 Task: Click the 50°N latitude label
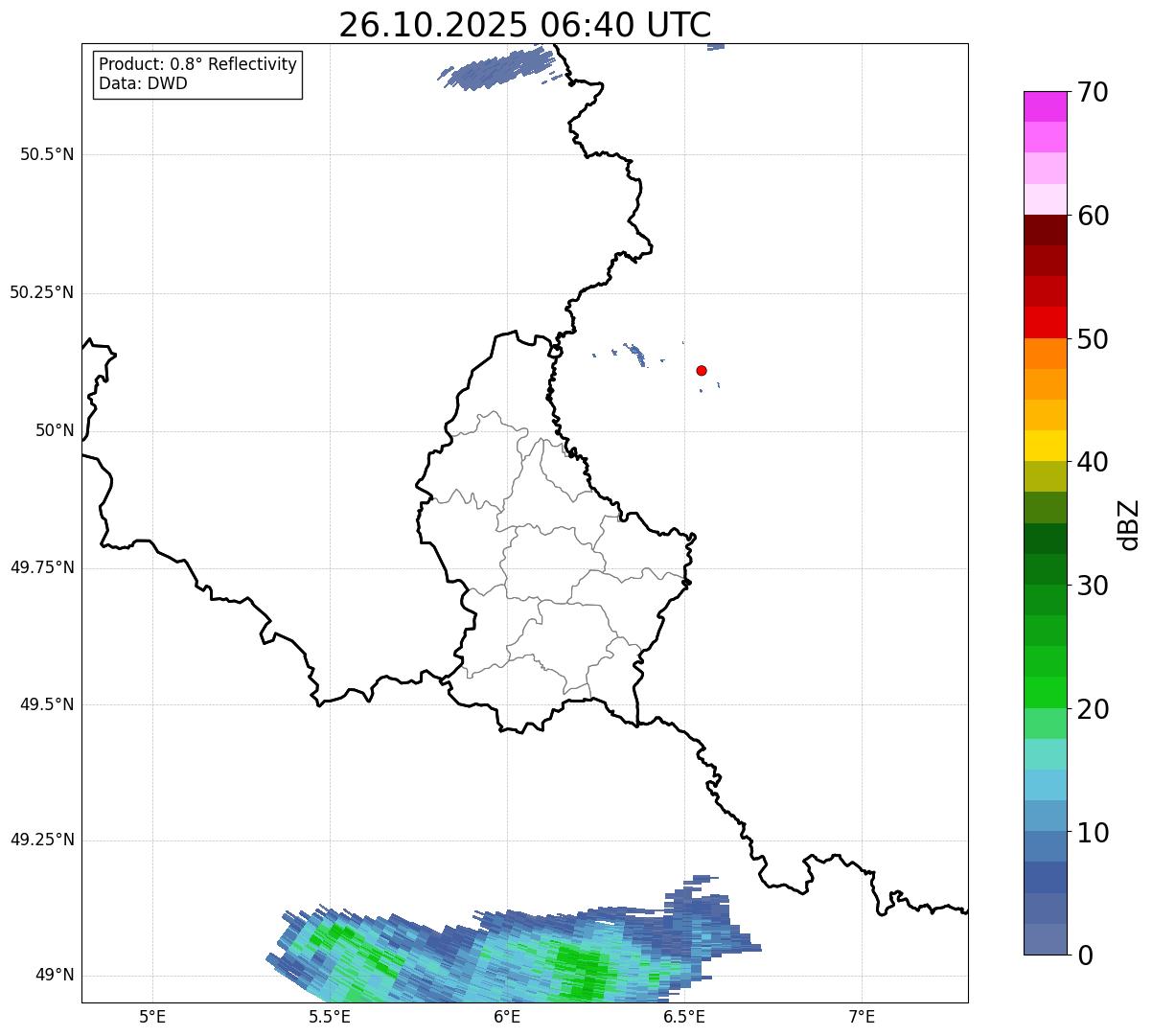click(x=55, y=430)
